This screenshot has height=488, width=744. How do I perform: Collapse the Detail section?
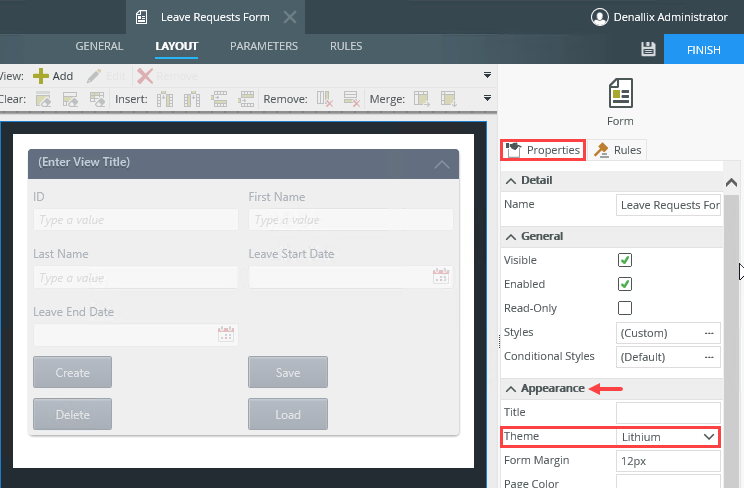tap(511, 181)
